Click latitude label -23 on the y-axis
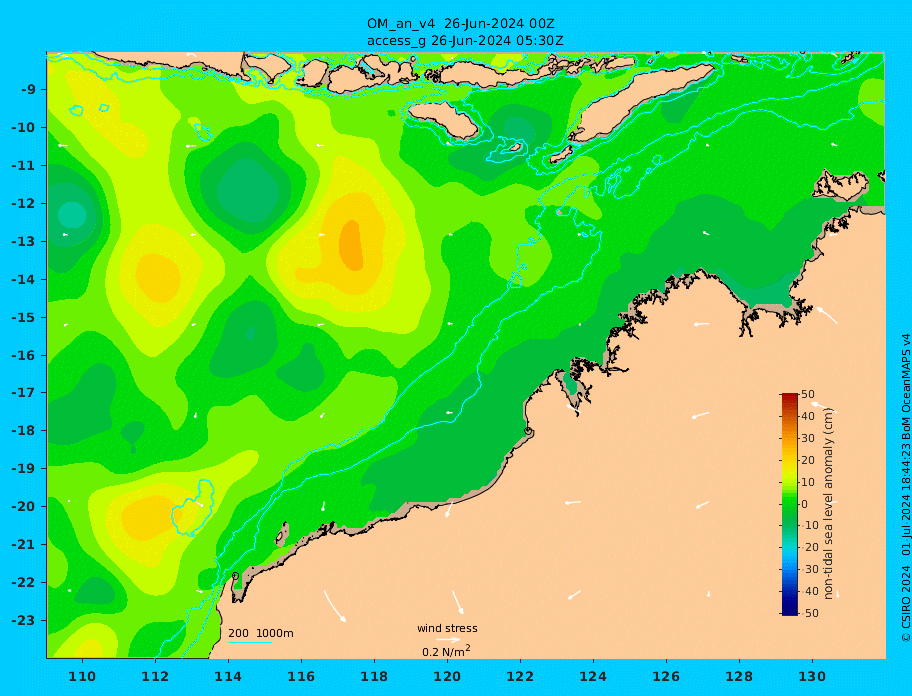 click(24, 620)
